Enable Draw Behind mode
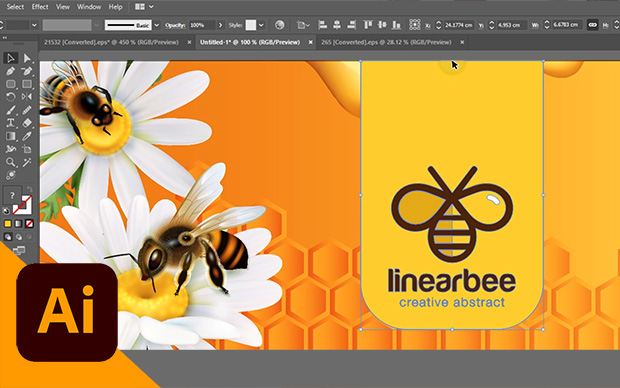The height and width of the screenshot is (388, 620). pyautogui.click(x=18, y=237)
